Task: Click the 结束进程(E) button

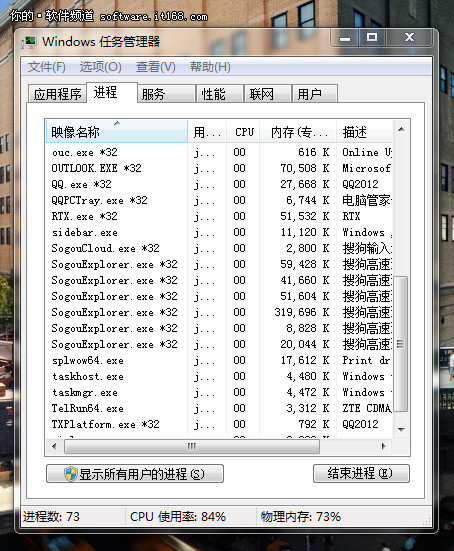Action: pos(361,473)
